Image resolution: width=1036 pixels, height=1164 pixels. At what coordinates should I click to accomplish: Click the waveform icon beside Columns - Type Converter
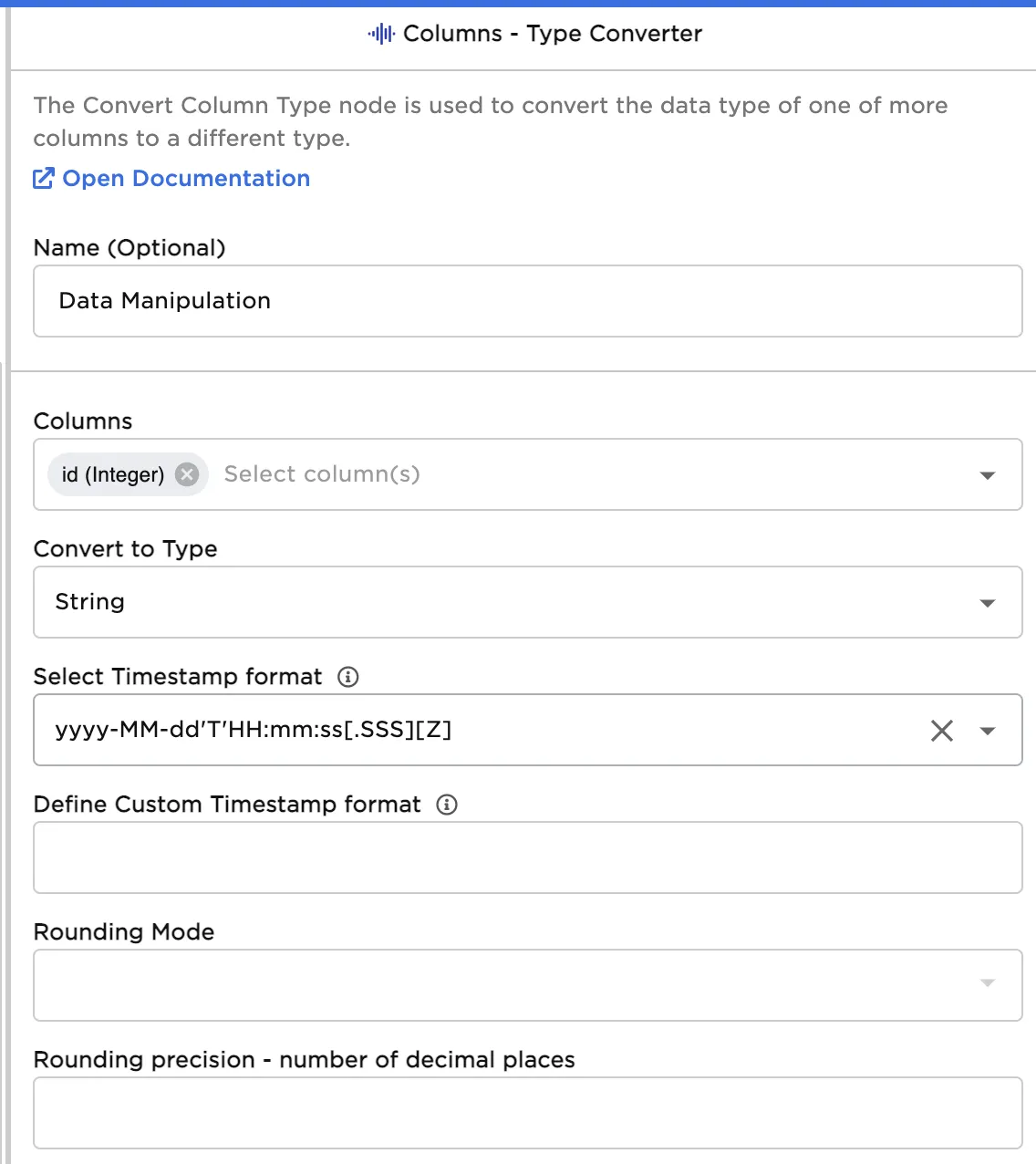(x=381, y=35)
